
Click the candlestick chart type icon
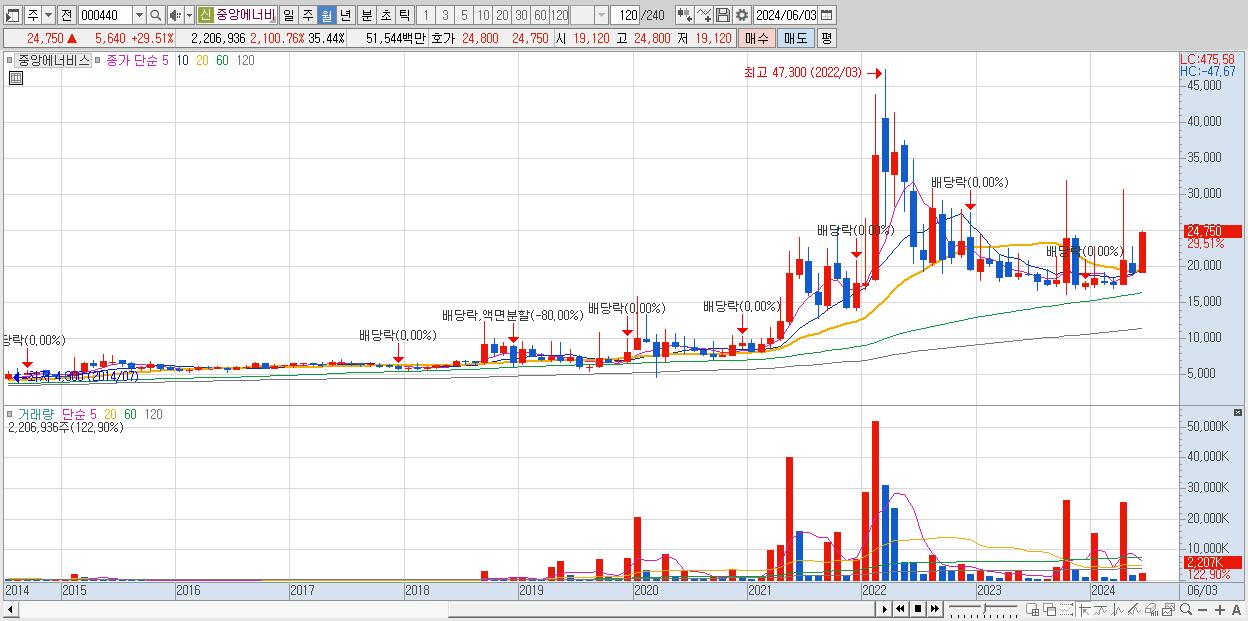685,15
